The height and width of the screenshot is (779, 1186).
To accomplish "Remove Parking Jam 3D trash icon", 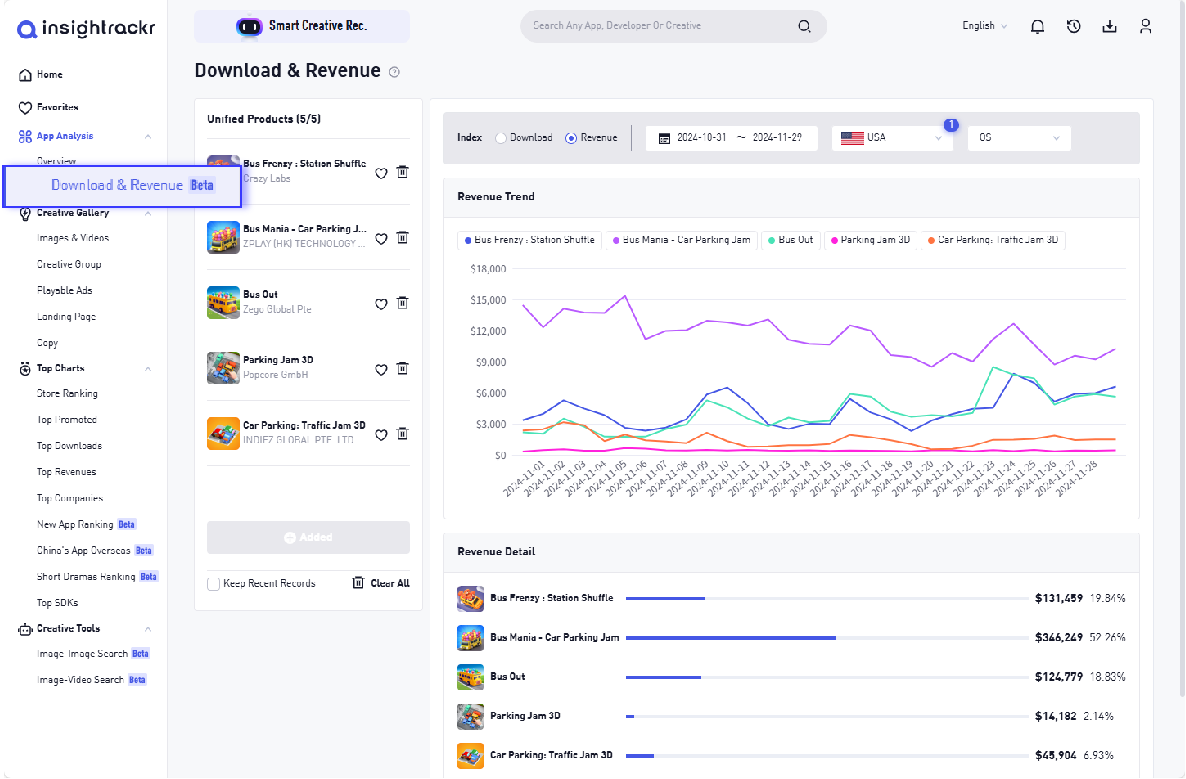I will (402, 369).
